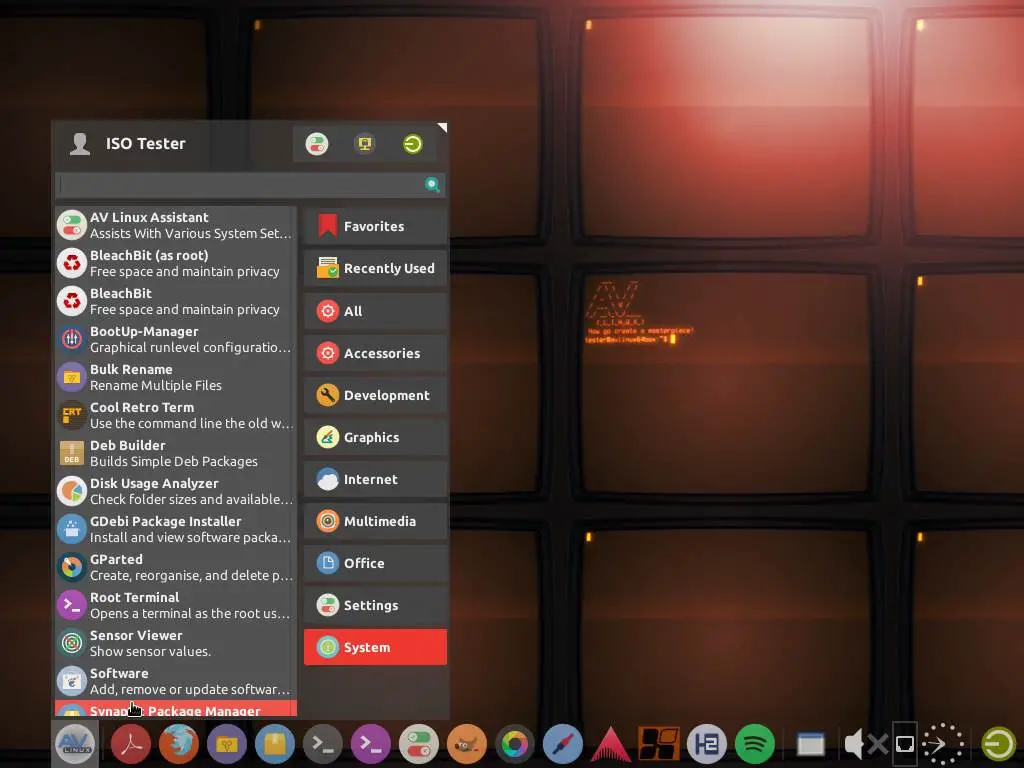
Task: Open Deb Builder
Action: [175, 453]
